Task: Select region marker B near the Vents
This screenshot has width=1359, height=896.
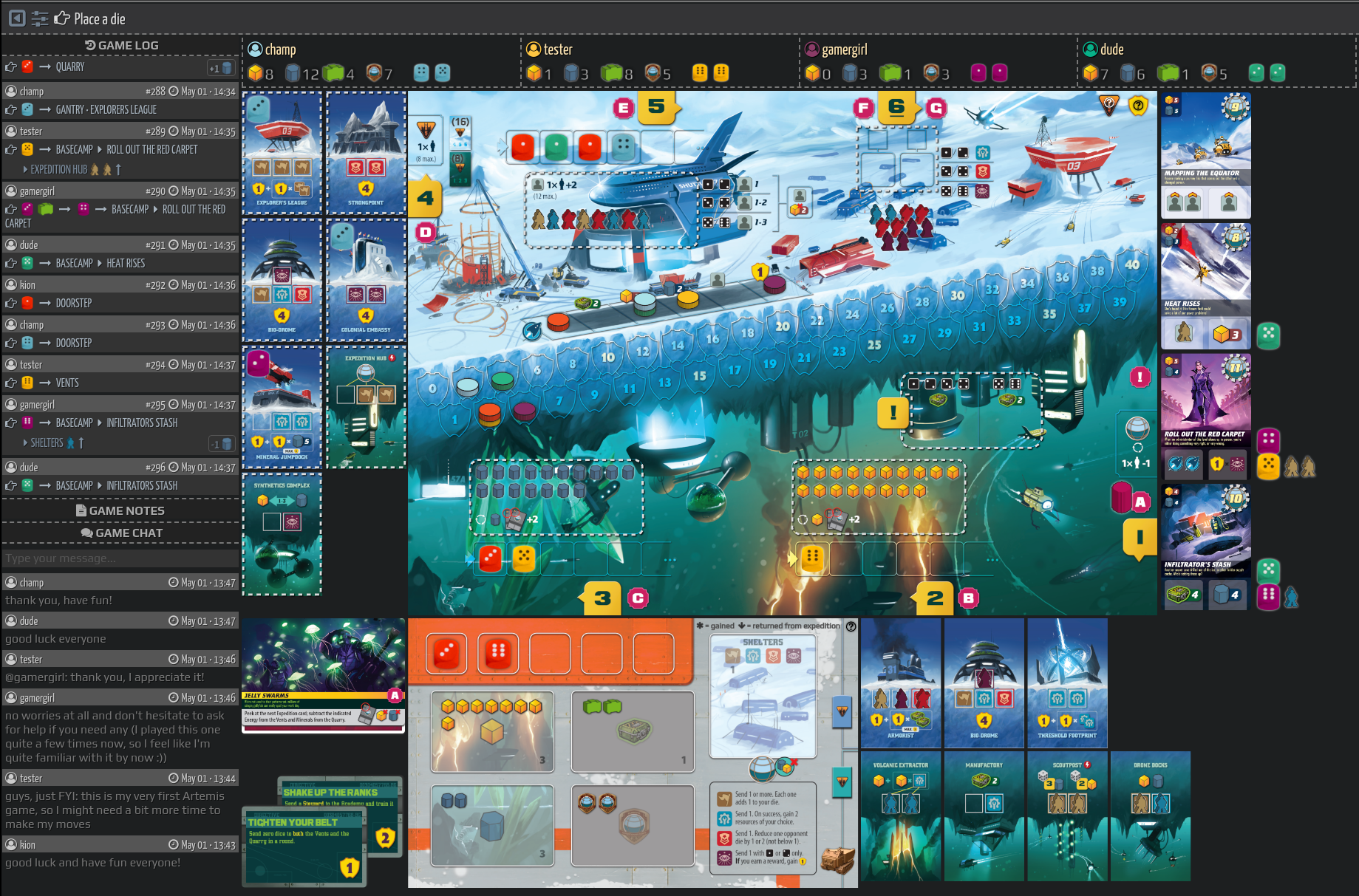Action: pyautogui.click(x=968, y=598)
